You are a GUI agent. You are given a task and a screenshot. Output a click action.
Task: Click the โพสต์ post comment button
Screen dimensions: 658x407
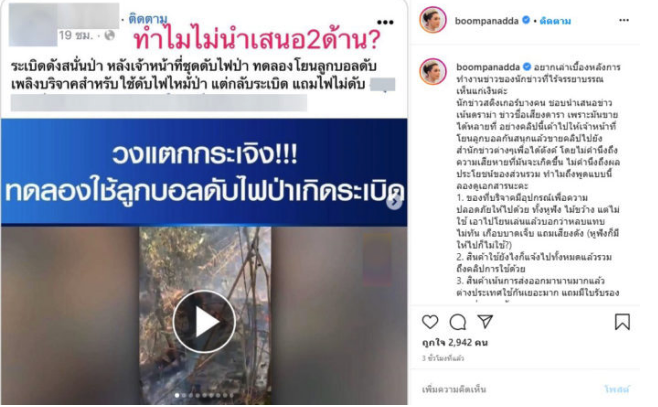(617, 389)
